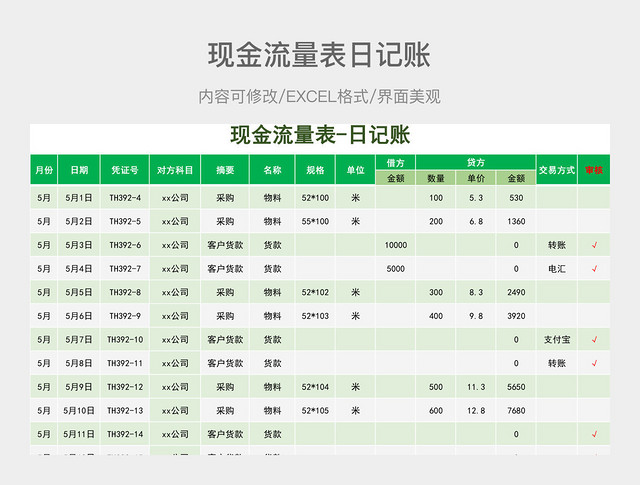Viewport: 640px width, 485px height.
Task: Select voucher cell TH392-5
Action: pyautogui.click(x=125, y=222)
